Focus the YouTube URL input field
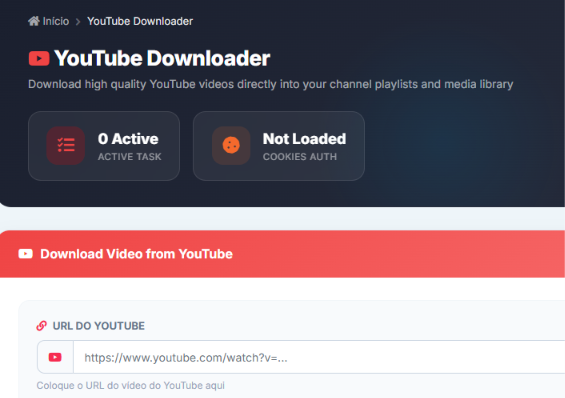The height and width of the screenshot is (398, 565). click(x=319, y=357)
